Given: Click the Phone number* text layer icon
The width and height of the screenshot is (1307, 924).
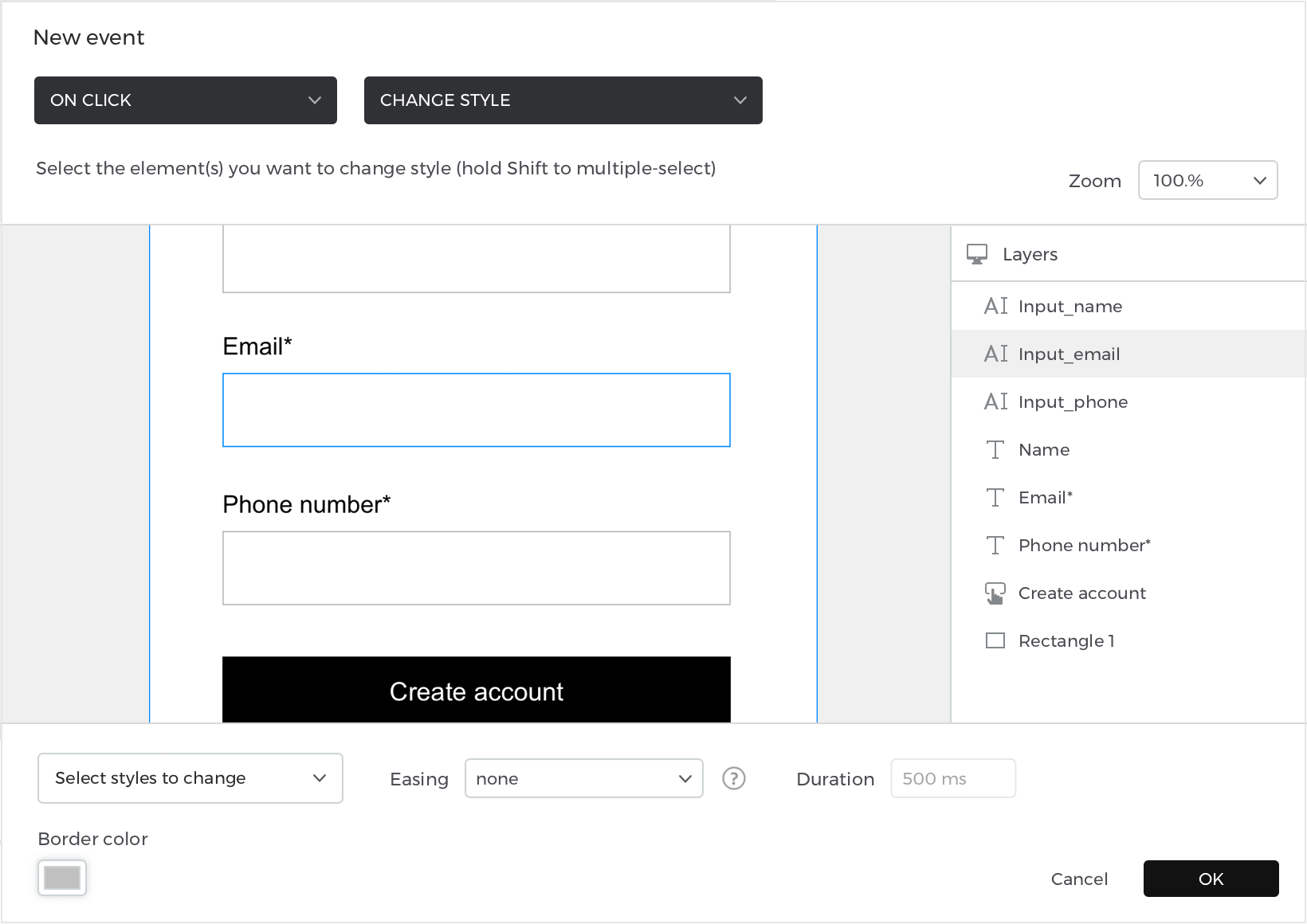Looking at the screenshot, I should pyautogui.click(x=995, y=546).
